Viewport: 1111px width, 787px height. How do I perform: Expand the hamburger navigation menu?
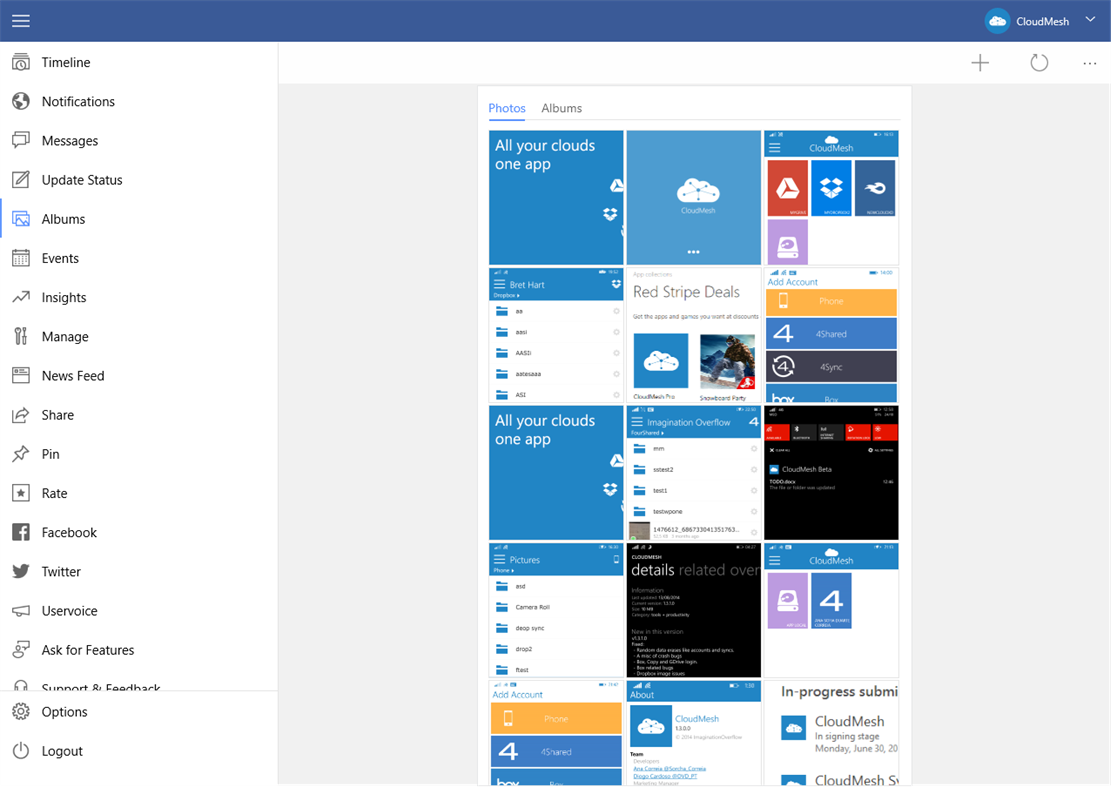click(x=20, y=20)
